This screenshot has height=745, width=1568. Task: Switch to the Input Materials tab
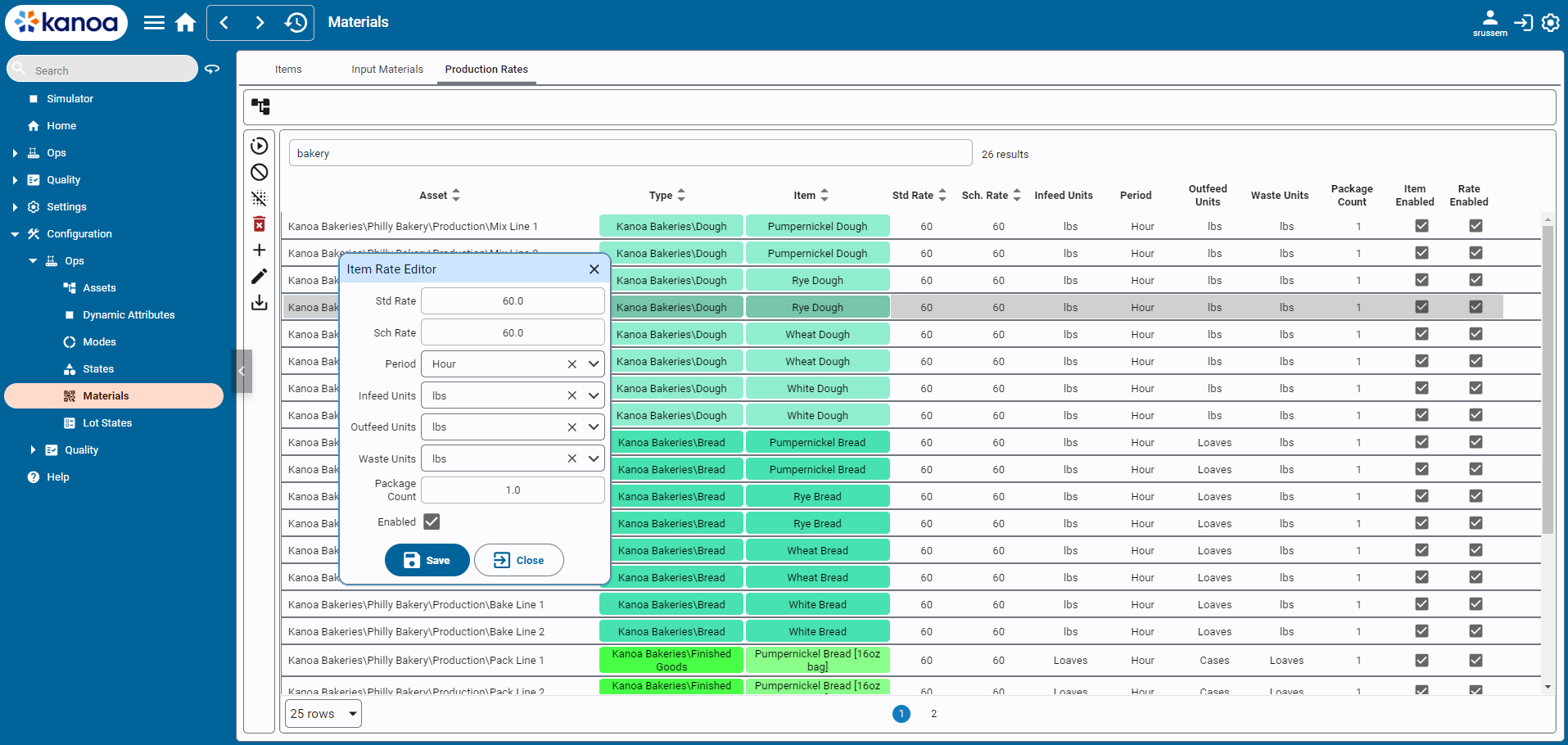(x=387, y=70)
